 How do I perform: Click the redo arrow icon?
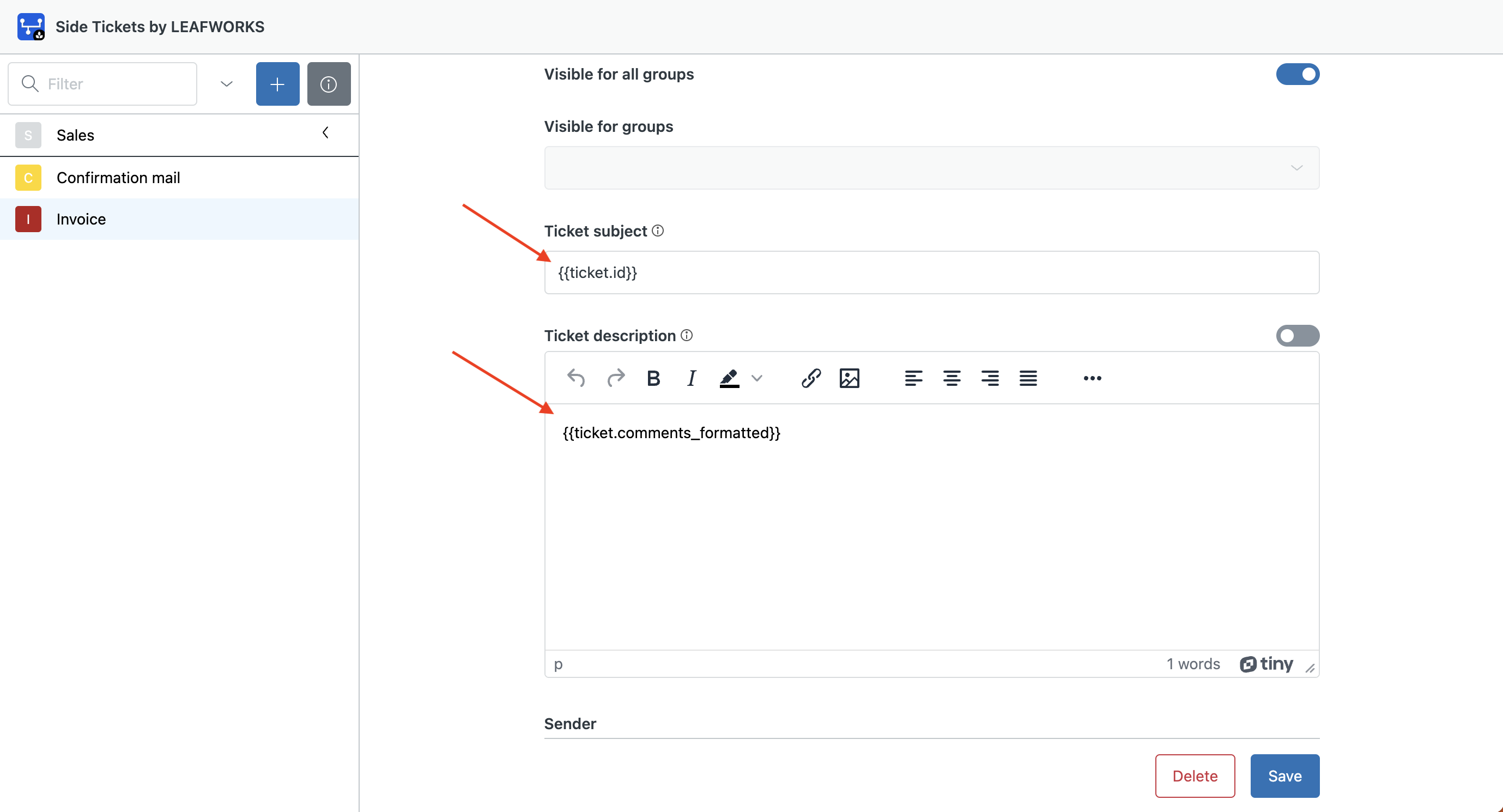[616, 378]
